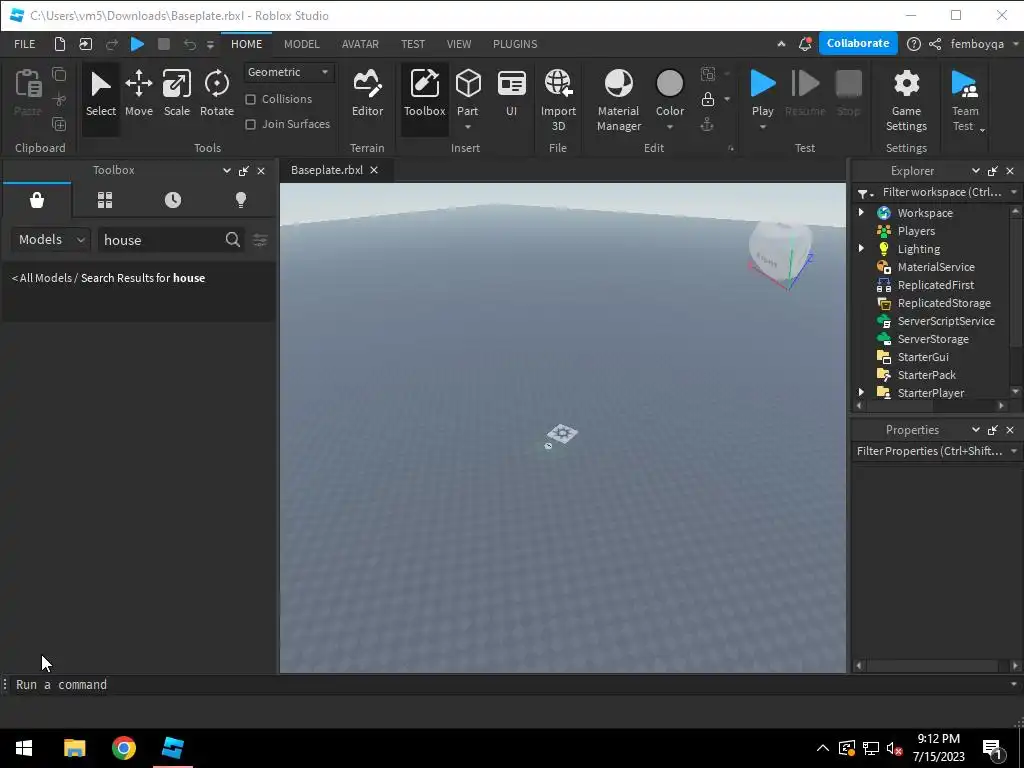Image resolution: width=1024 pixels, height=768 pixels.
Task: Click the view orientation cube
Action: pos(781,253)
